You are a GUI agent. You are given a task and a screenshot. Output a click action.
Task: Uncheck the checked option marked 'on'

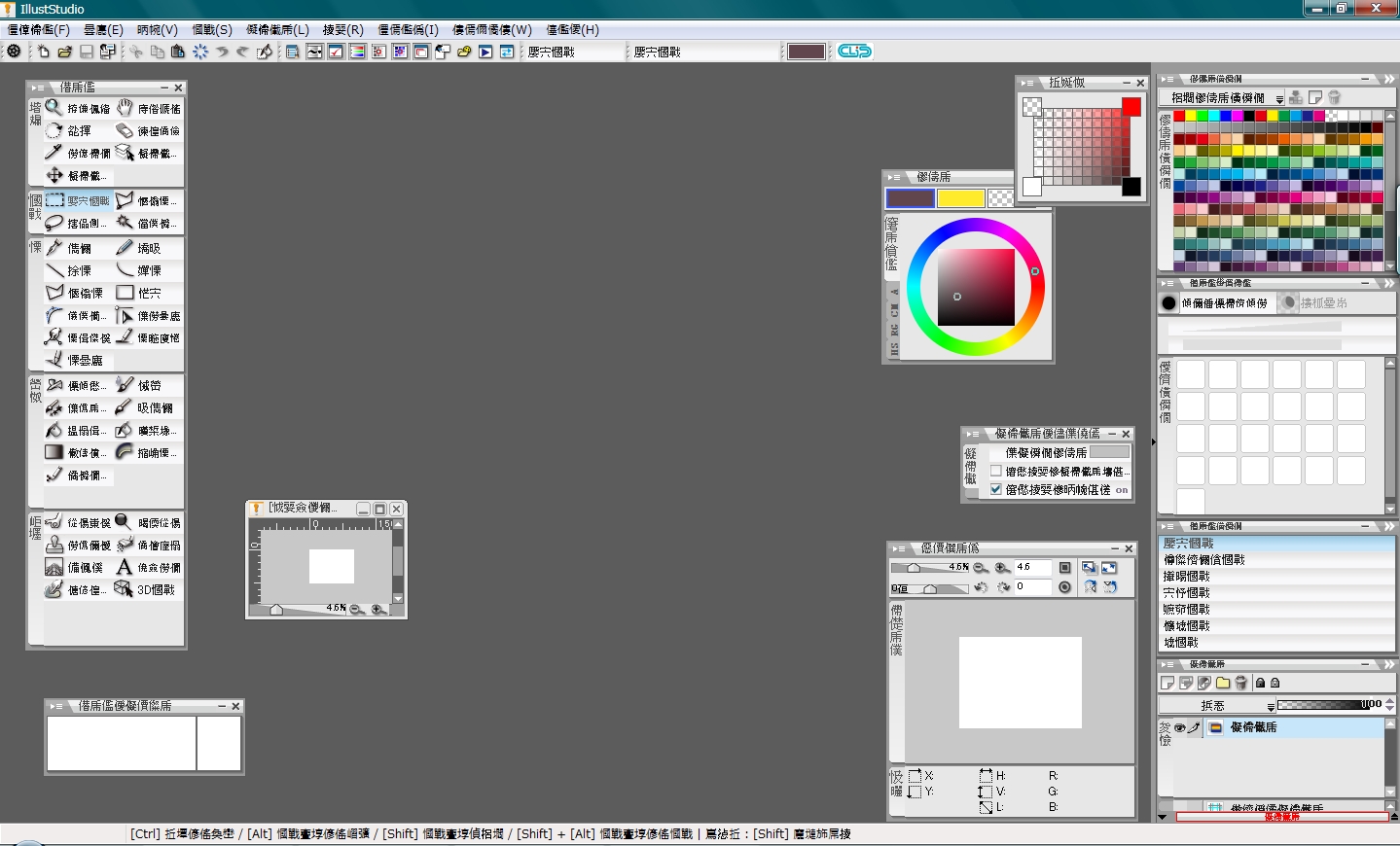996,490
